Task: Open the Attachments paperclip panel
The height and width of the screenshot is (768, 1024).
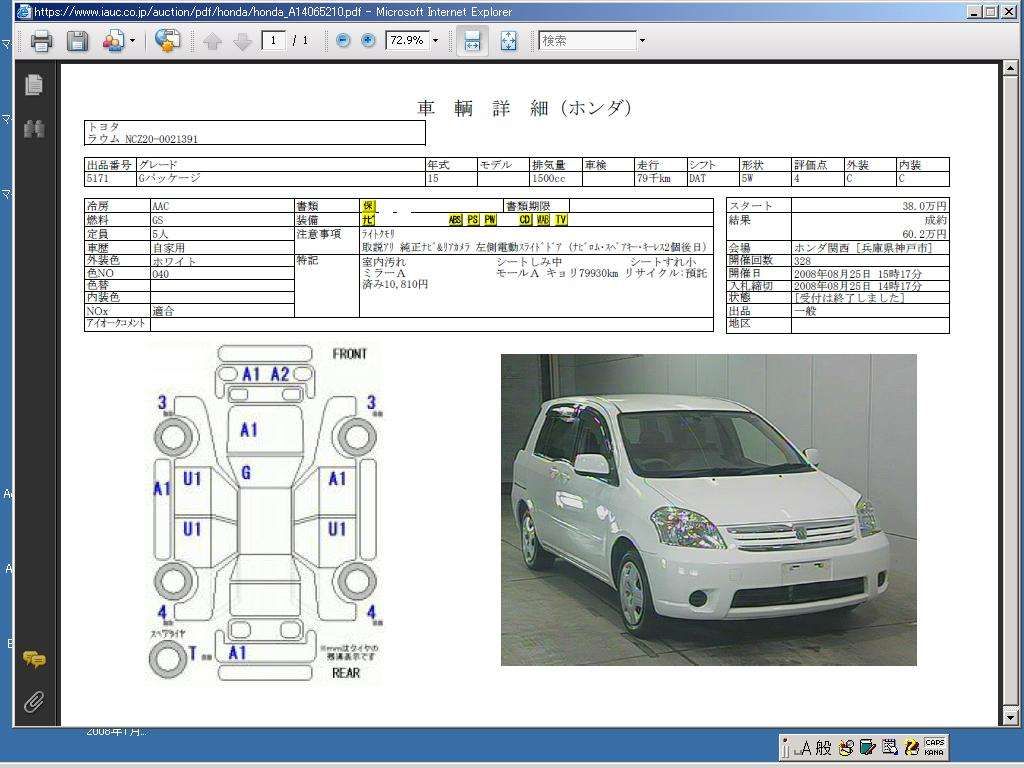Action: 34,702
